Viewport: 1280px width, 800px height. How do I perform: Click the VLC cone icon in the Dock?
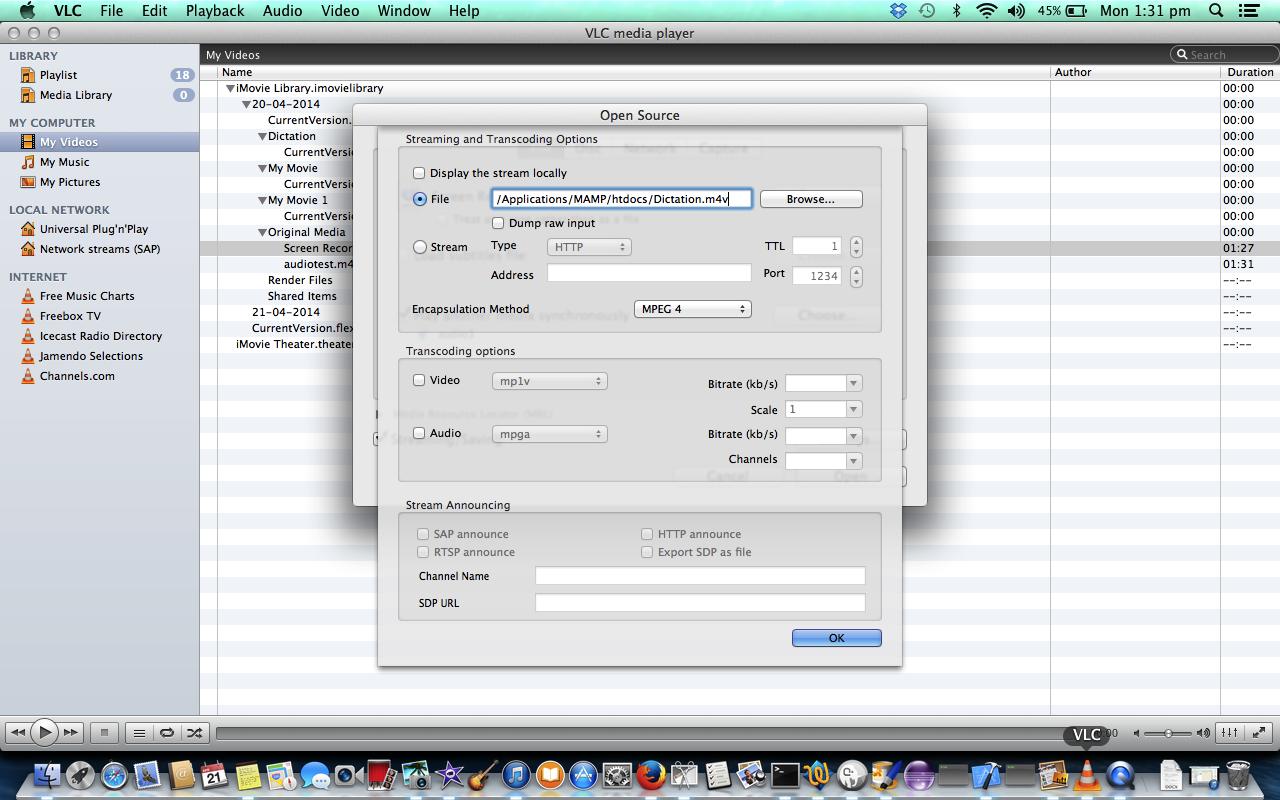(1087, 775)
